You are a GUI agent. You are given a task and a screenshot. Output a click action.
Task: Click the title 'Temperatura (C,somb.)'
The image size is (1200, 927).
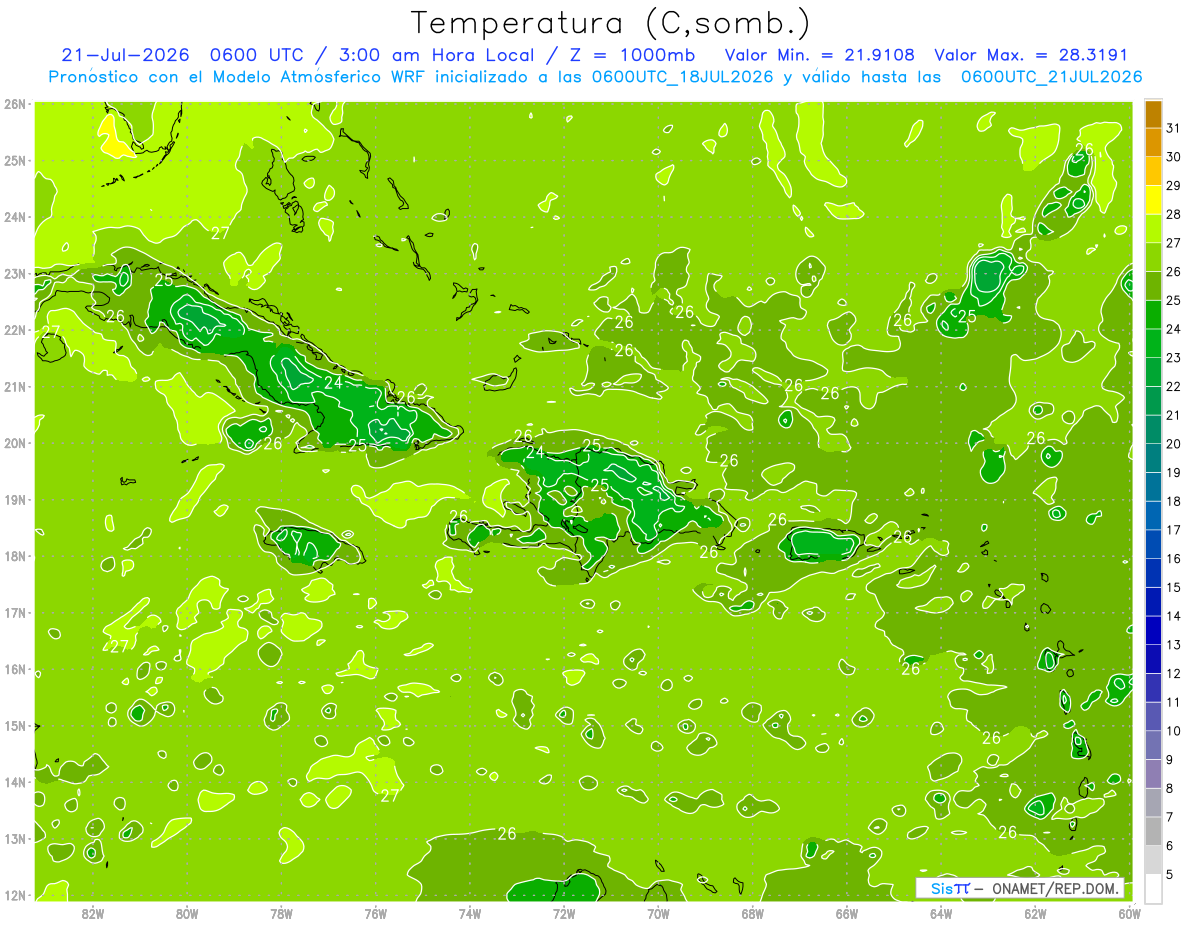pyautogui.click(x=611, y=23)
